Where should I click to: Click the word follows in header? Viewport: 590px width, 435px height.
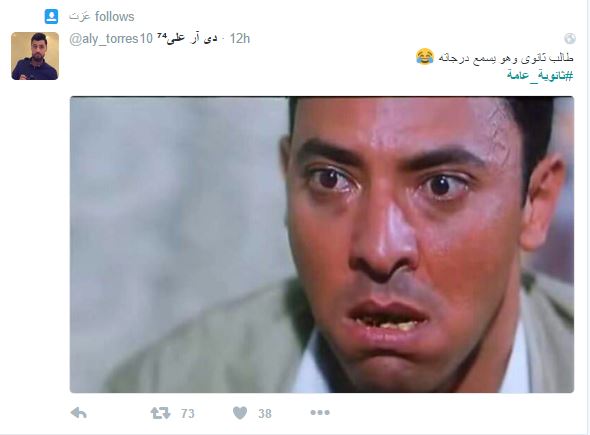click(114, 17)
